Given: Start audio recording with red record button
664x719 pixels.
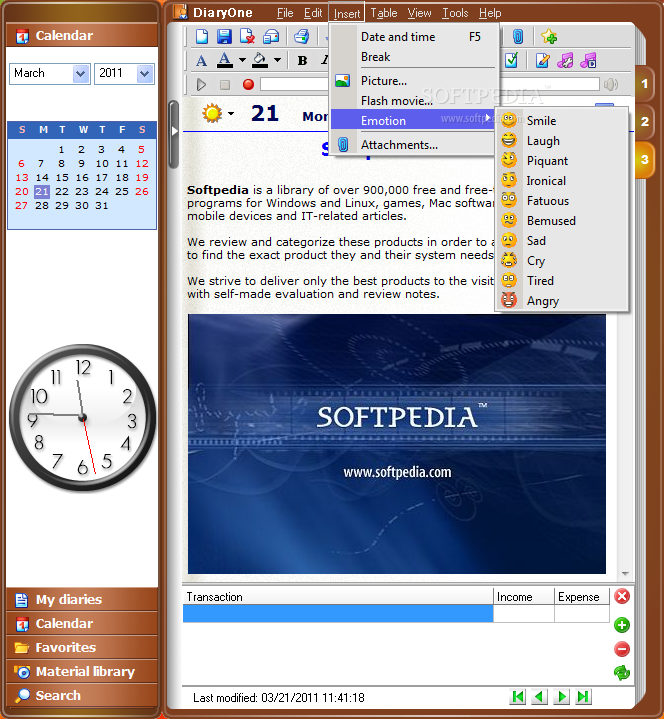Looking at the screenshot, I should (248, 84).
